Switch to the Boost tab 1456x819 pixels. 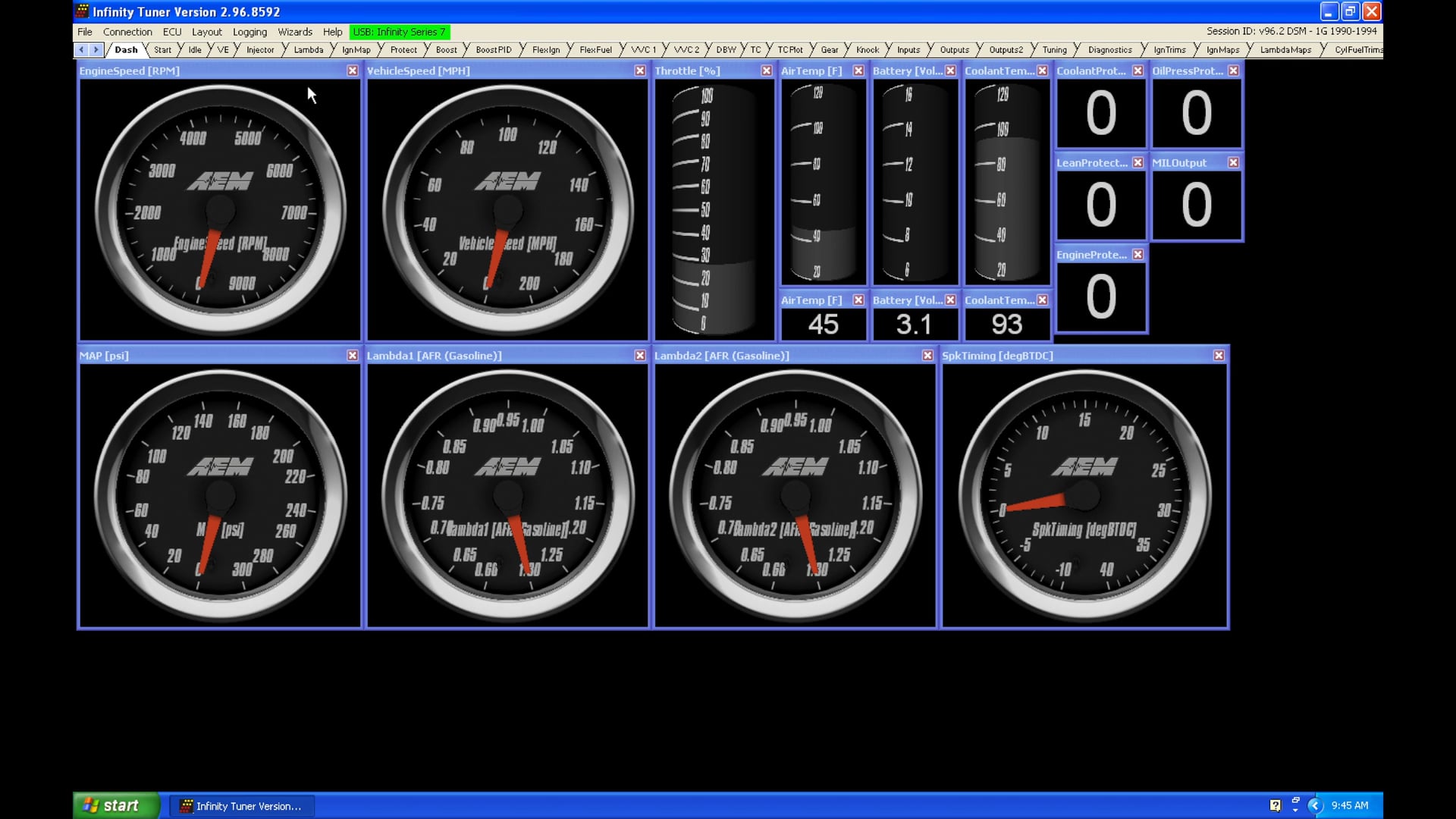tap(446, 50)
